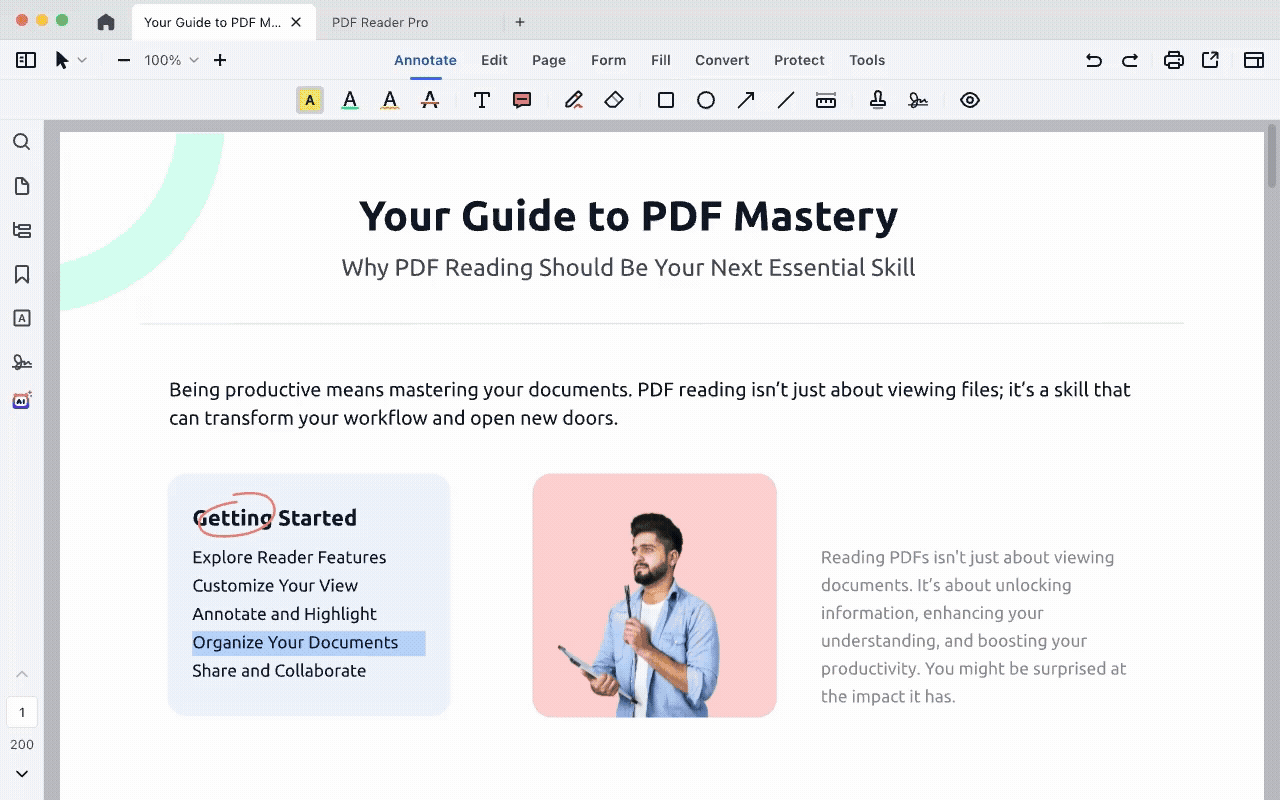Select the Arrow shape tool
The image size is (1280, 800).
point(746,100)
